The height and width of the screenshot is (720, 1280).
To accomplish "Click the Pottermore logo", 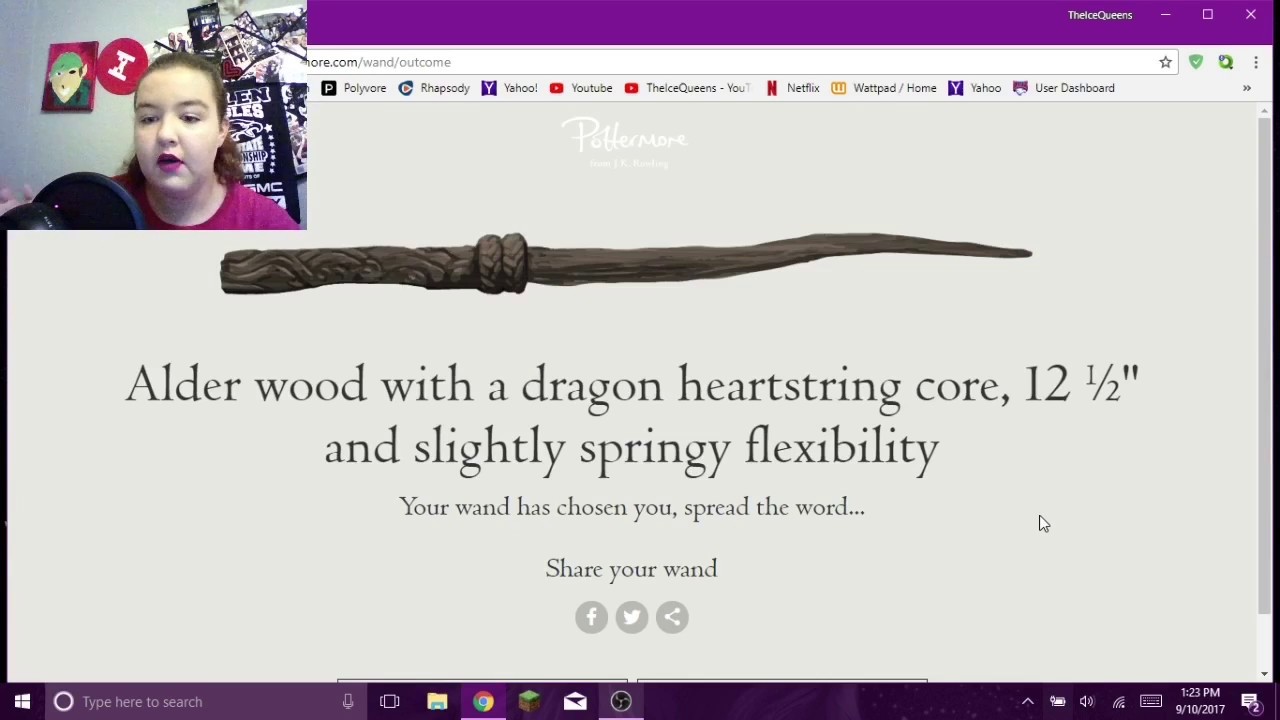I will [625, 142].
